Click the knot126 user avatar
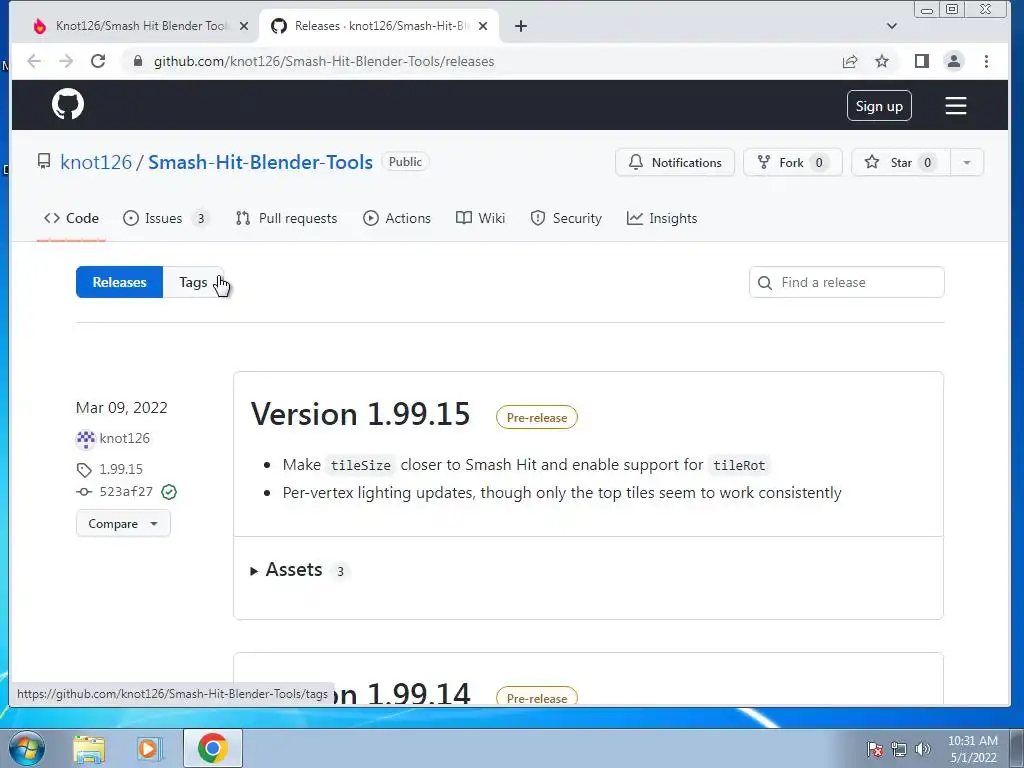The height and width of the screenshot is (768, 1024). (86, 439)
